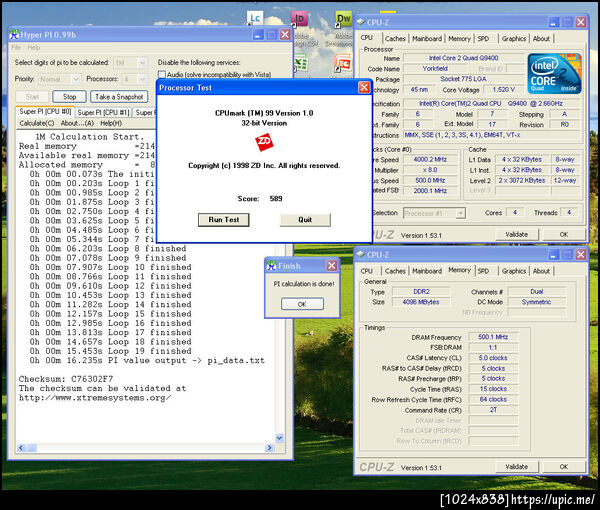Screen dimensions: 600x510
Task: Click the Score 589 value
Action: tap(276, 199)
